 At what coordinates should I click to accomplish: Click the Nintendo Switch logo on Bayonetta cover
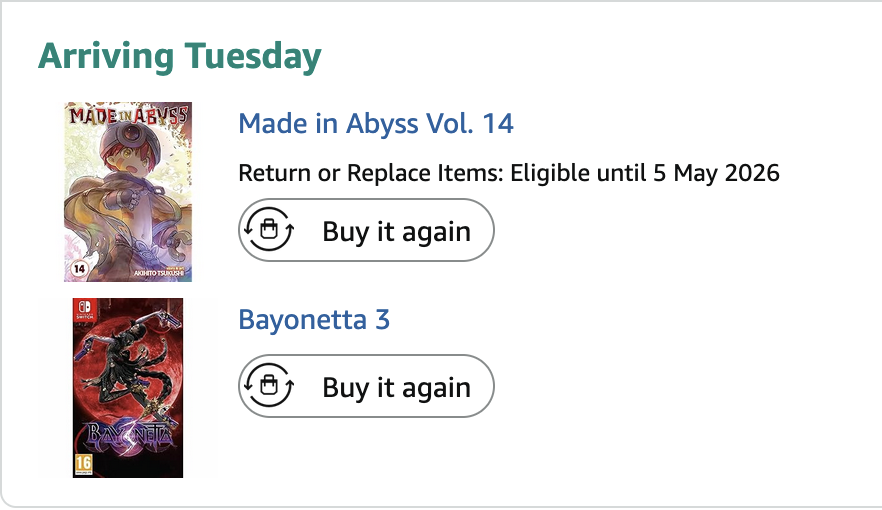[x=82, y=311]
